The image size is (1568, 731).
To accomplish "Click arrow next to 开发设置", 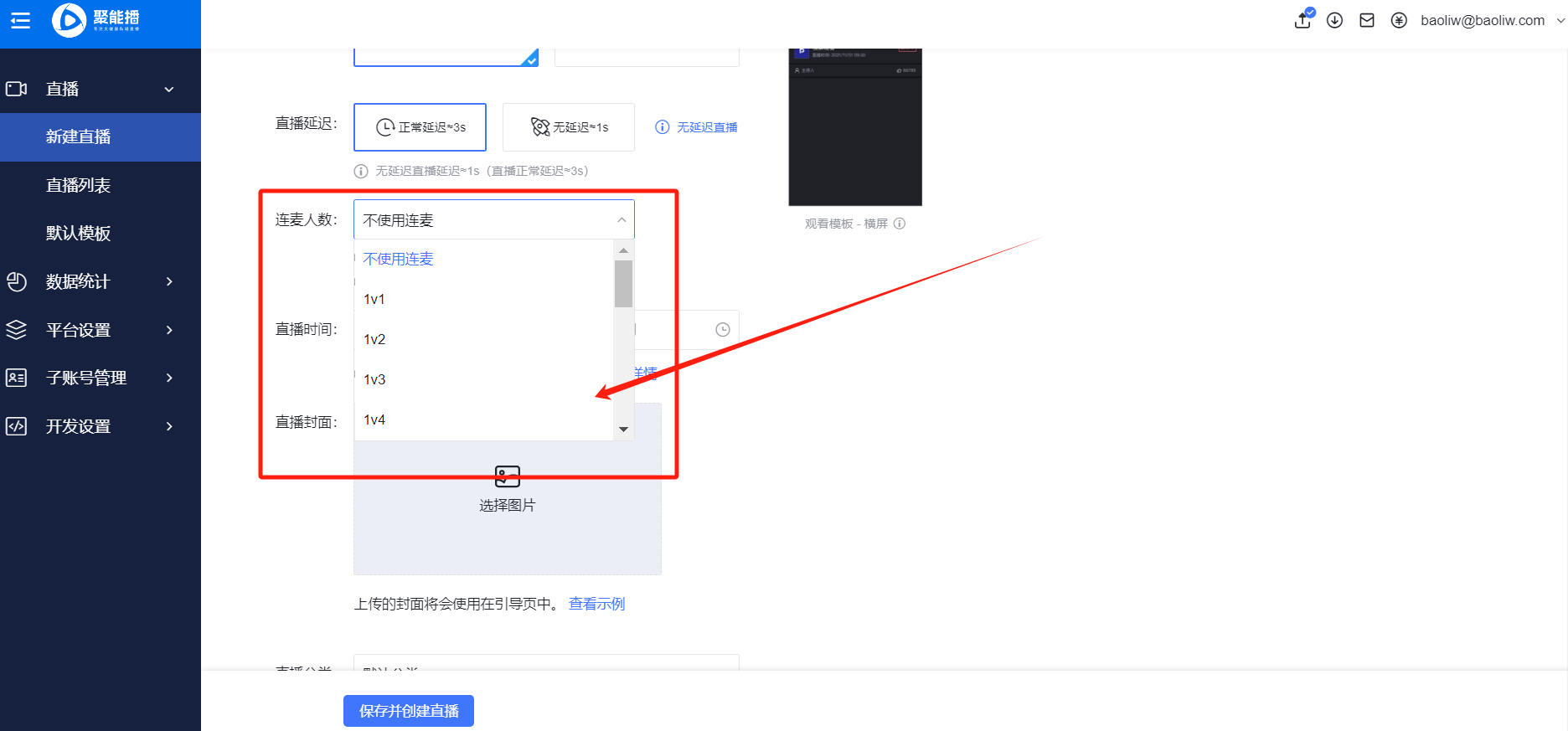I will pos(169,426).
